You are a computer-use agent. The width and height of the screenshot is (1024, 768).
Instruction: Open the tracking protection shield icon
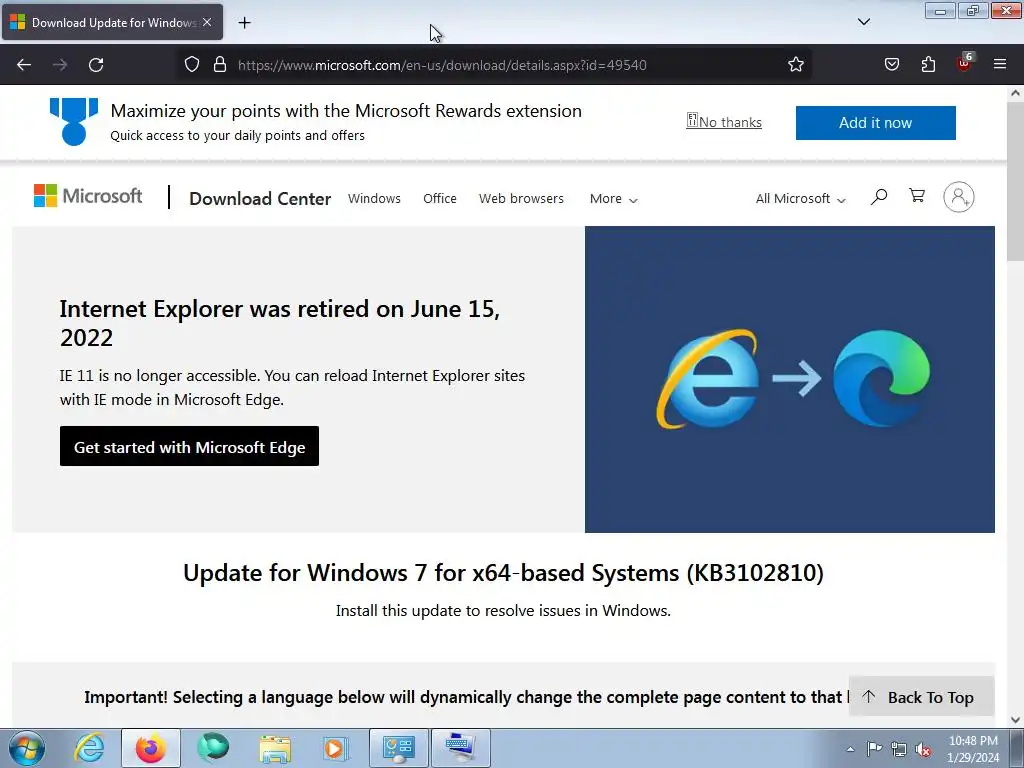(x=191, y=65)
